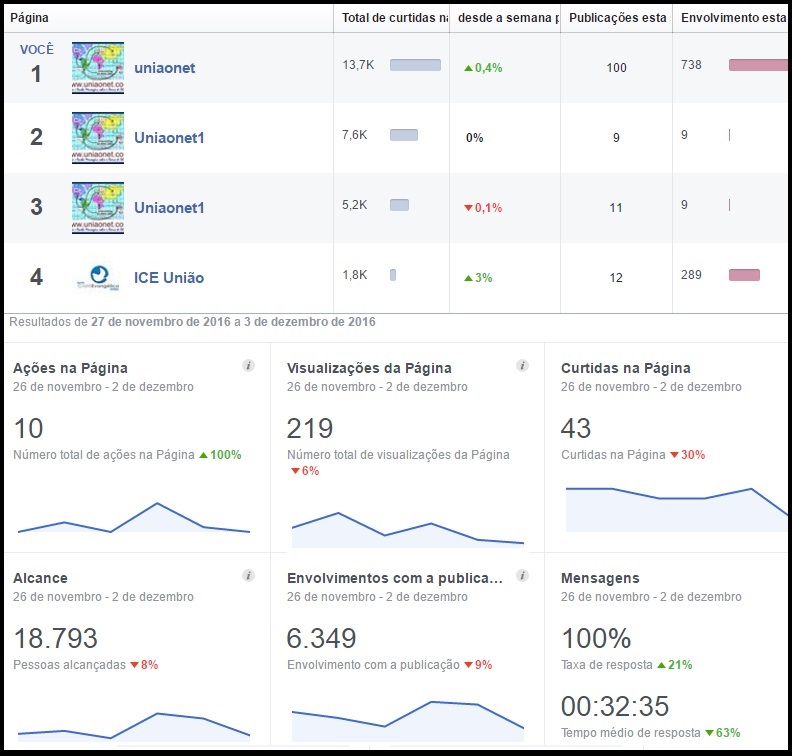Click the uniaonet page thumbnail in row 1
This screenshot has width=792, height=756.
click(x=98, y=68)
